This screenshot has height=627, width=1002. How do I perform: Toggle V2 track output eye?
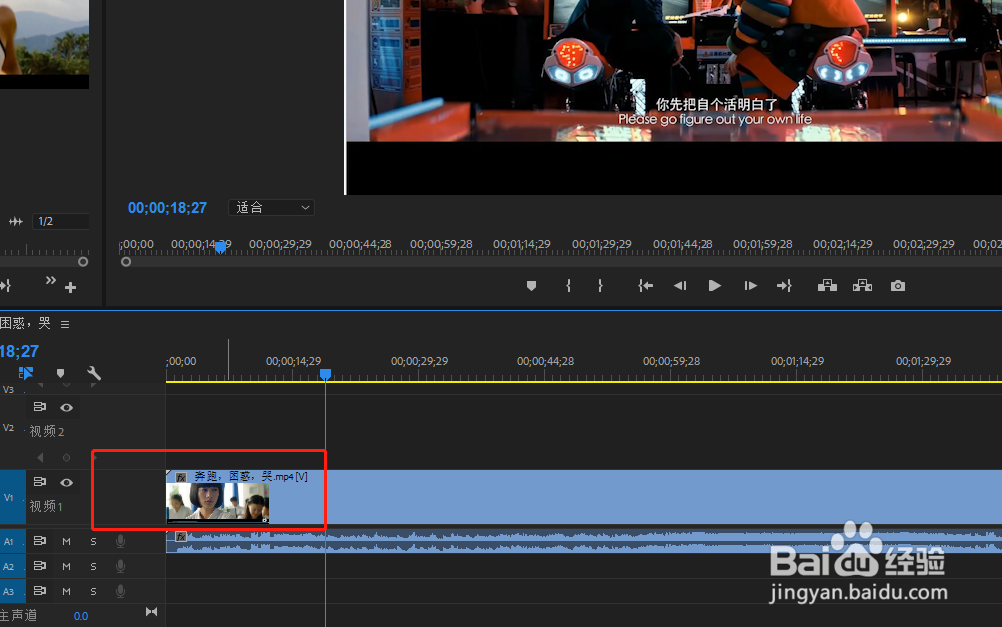(66, 407)
